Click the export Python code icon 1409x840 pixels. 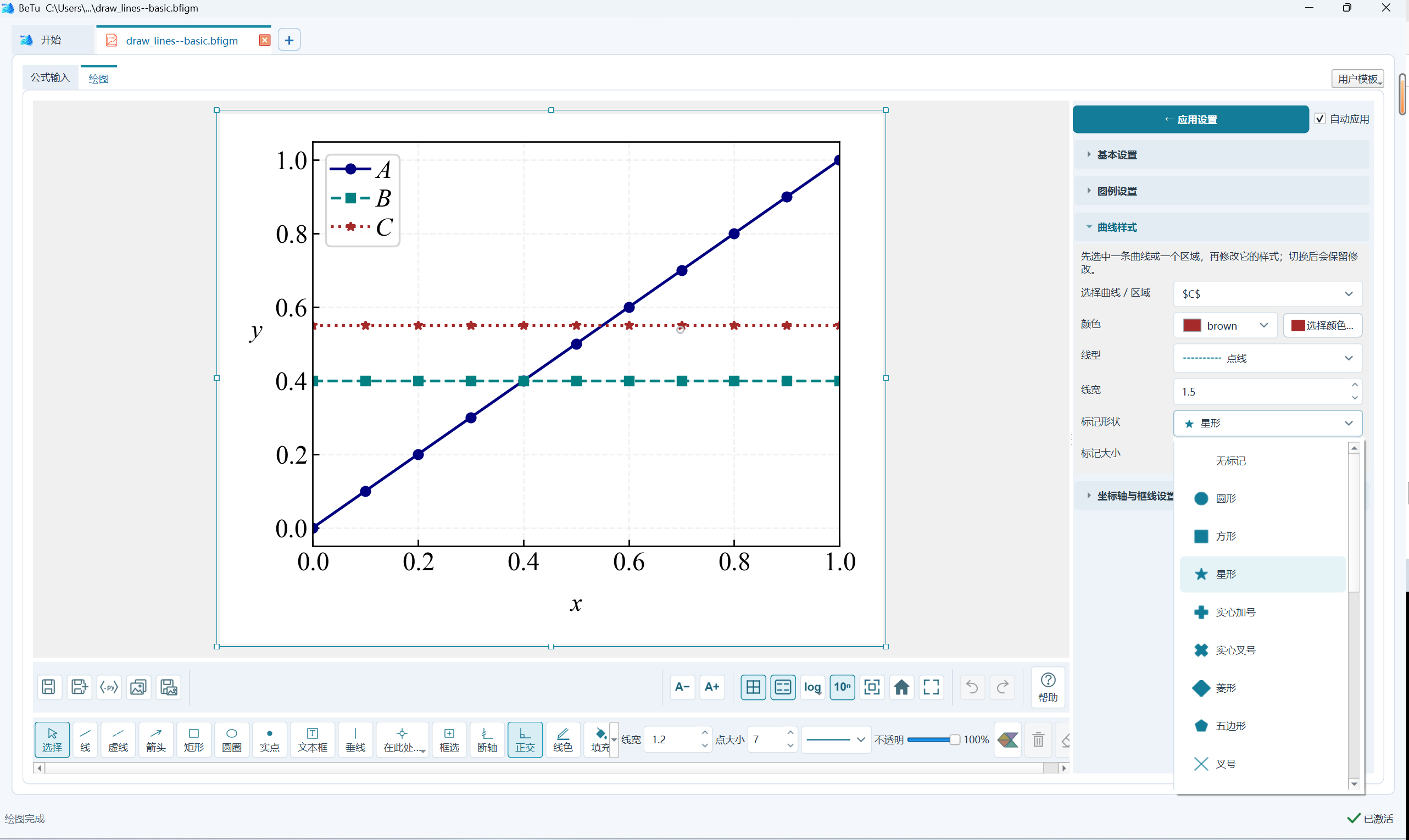point(109,687)
